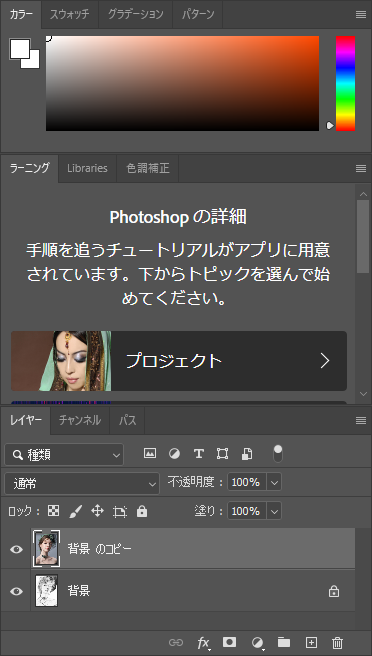
Task: Click the foreground color swatch
Action: 20,49
